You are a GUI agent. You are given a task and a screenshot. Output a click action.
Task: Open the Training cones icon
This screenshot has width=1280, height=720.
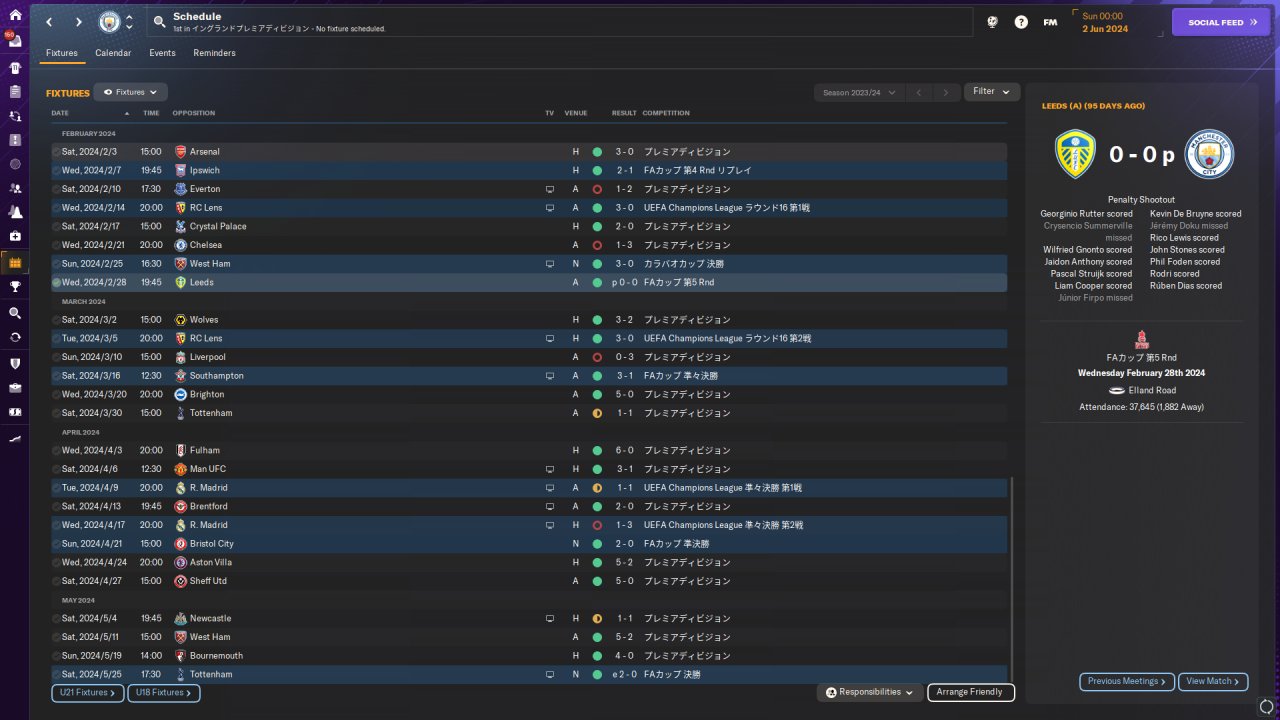15,212
